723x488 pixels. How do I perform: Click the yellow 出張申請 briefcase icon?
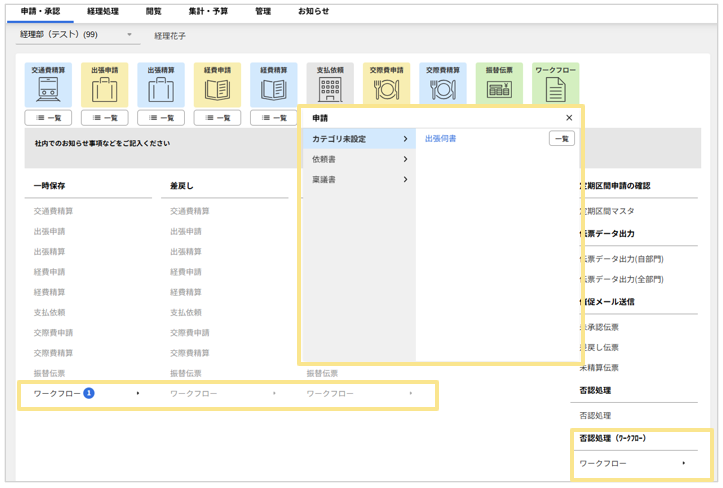pos(104,86)
